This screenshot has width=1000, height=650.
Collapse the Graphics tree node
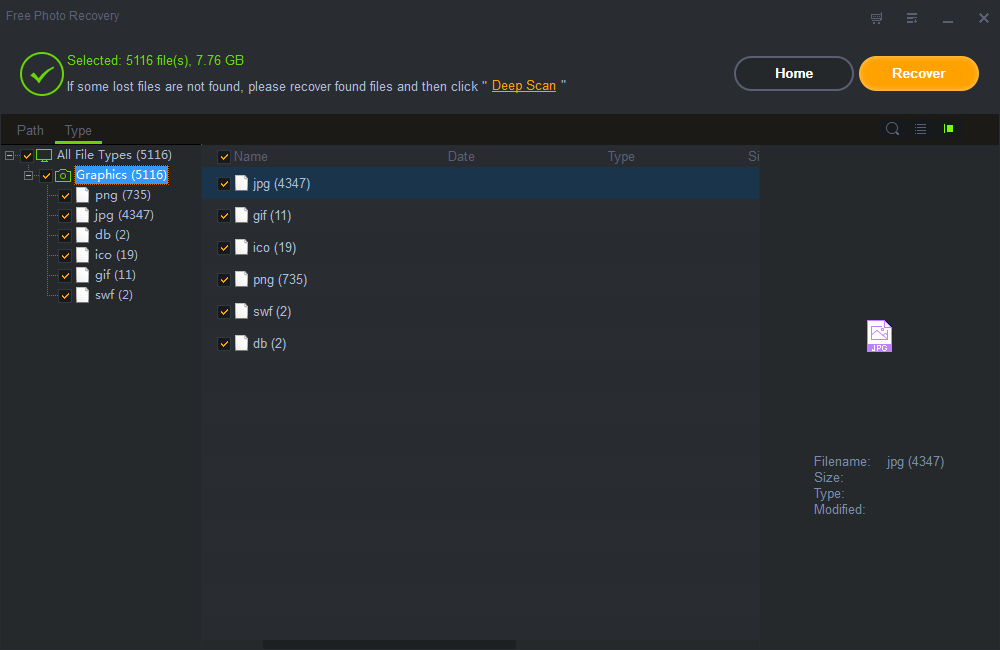point(29,175)
